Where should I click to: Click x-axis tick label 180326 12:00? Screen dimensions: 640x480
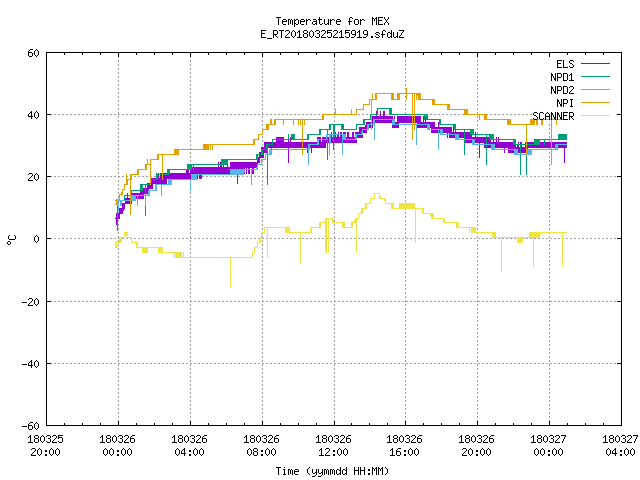point(333,446)
